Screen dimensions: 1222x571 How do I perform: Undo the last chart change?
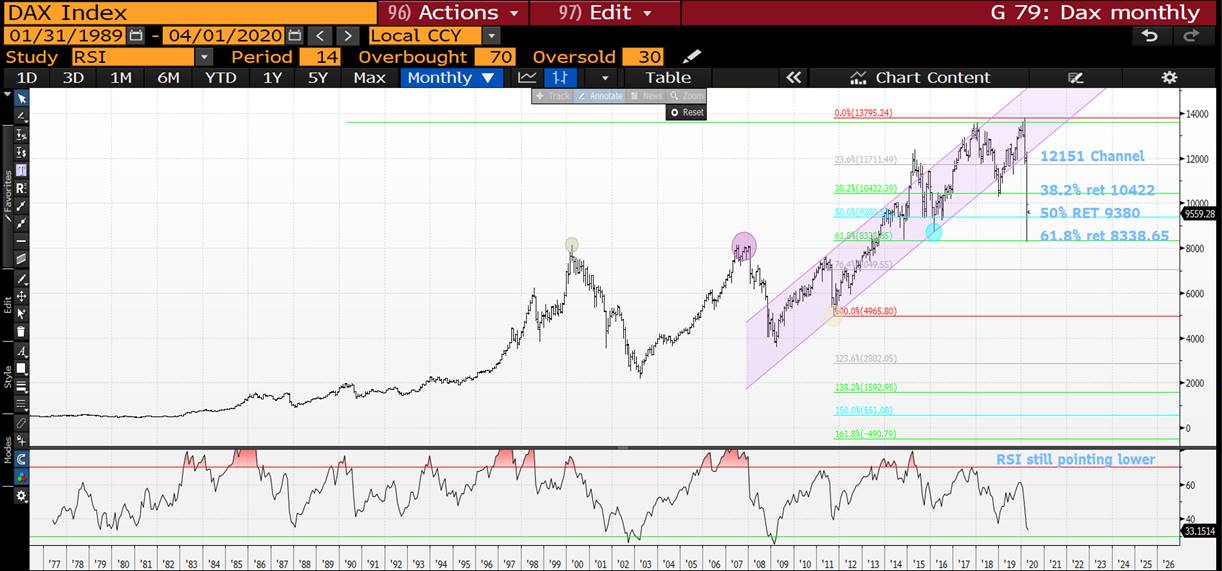pyautogui.click(x=1150, y=35)
